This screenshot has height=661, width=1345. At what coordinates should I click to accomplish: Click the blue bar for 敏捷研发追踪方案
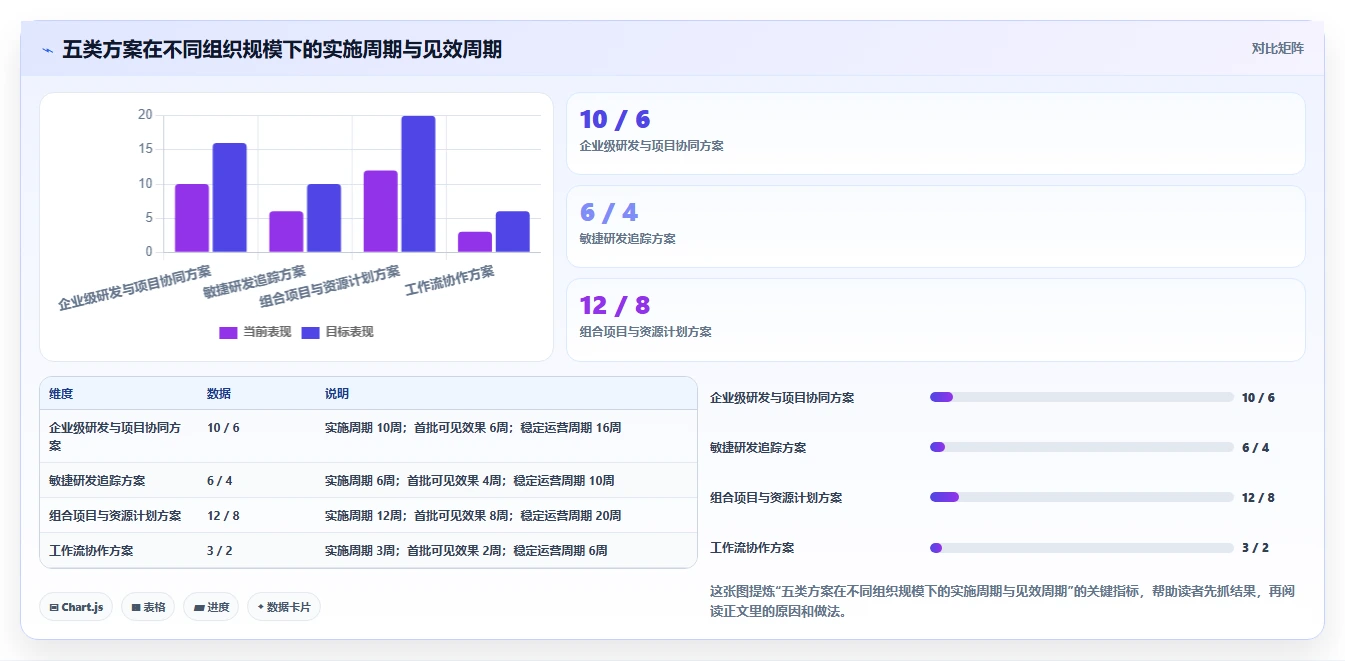click(324, 218)
